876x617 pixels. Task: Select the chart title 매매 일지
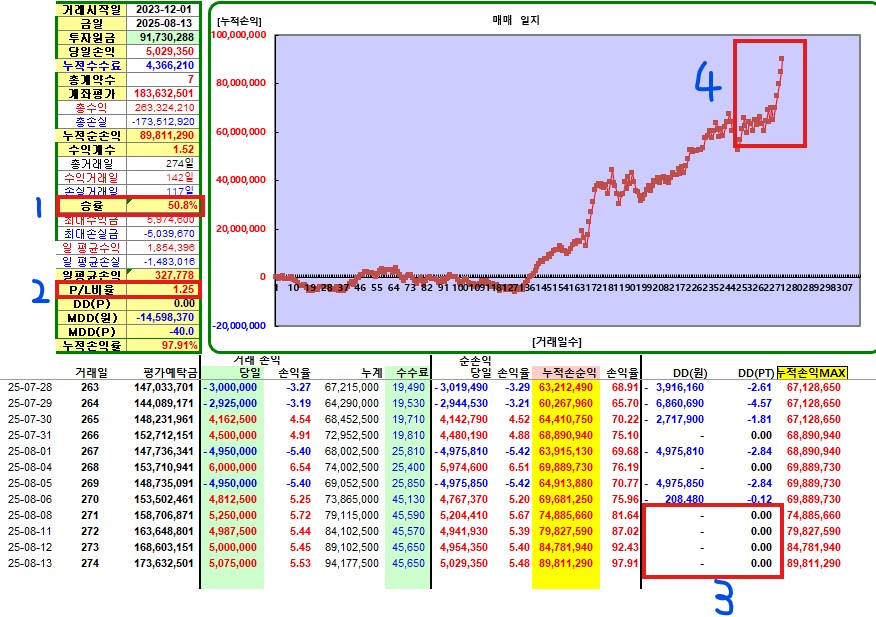516,20
